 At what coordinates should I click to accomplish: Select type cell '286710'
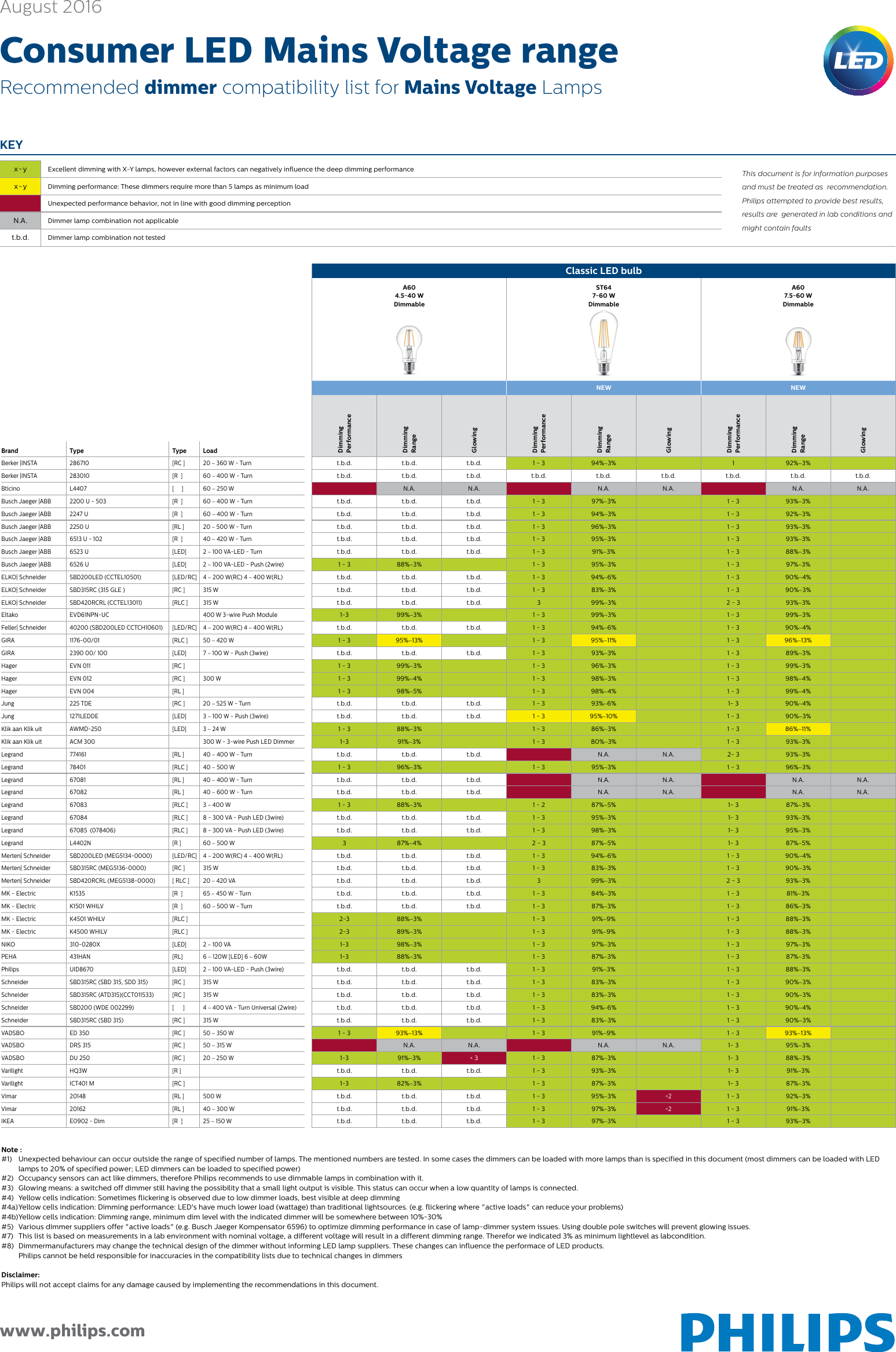(79, 463)
